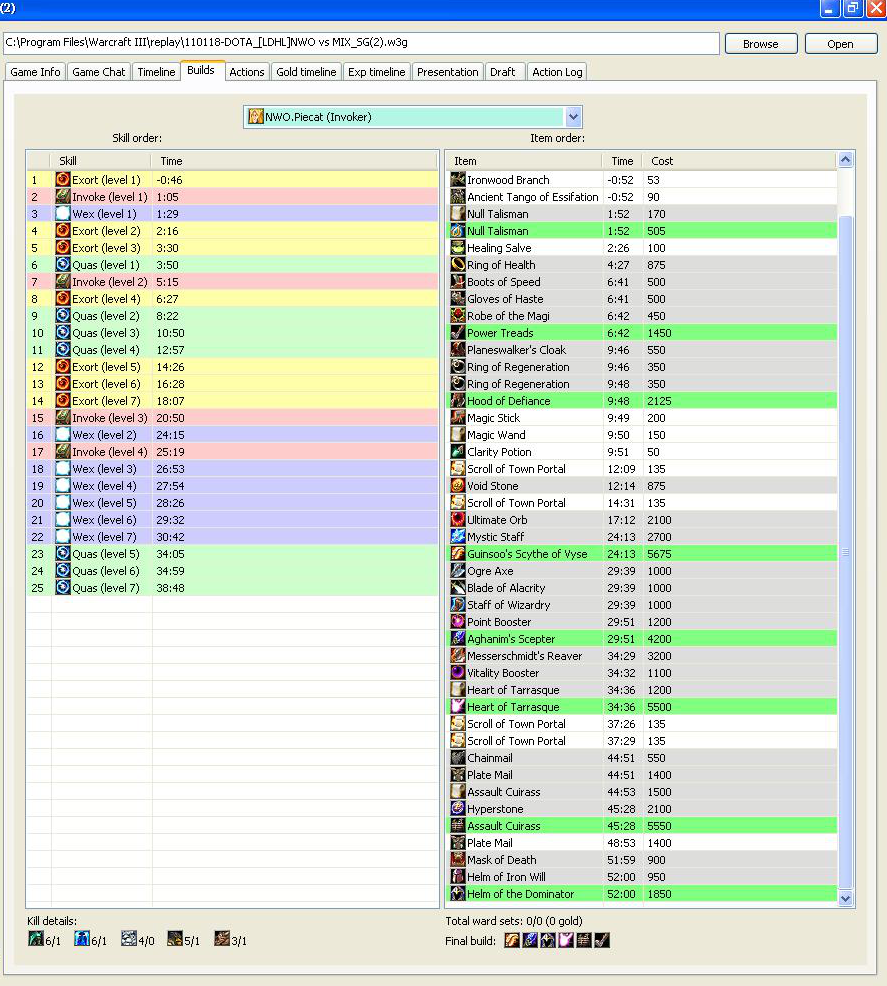Open the player selection dropdown
The height and width of the screenshot is (986, 887).
coord(573,117)
